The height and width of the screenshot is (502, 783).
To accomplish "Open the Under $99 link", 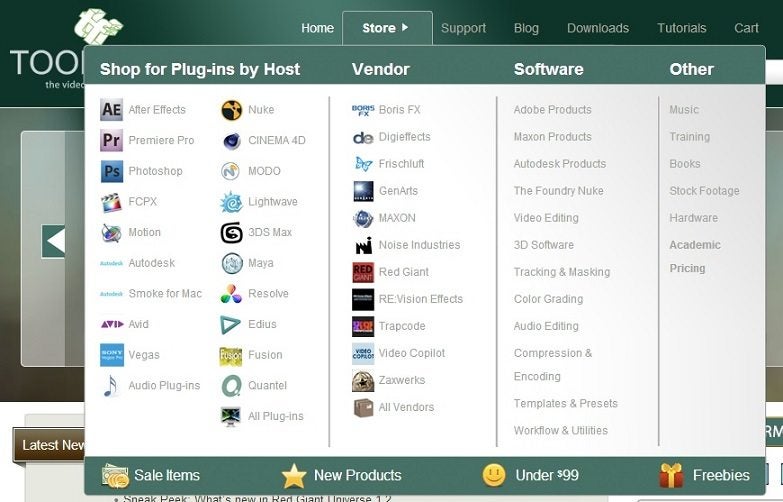I will tap(531, 475).
